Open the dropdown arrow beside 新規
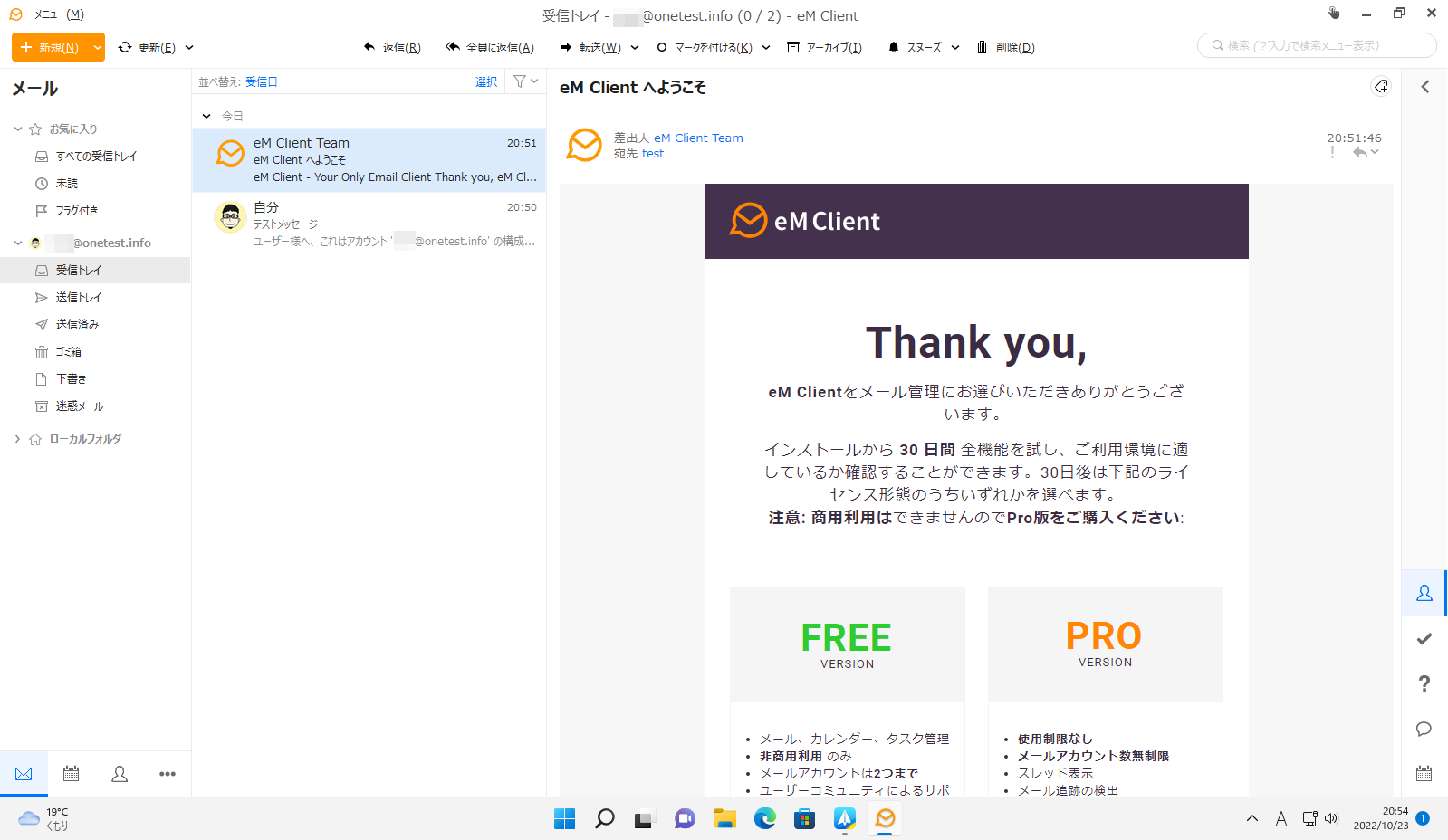The height and width of the screenshot is (840, 1448). pyautogui.click(x=98, y=47)
